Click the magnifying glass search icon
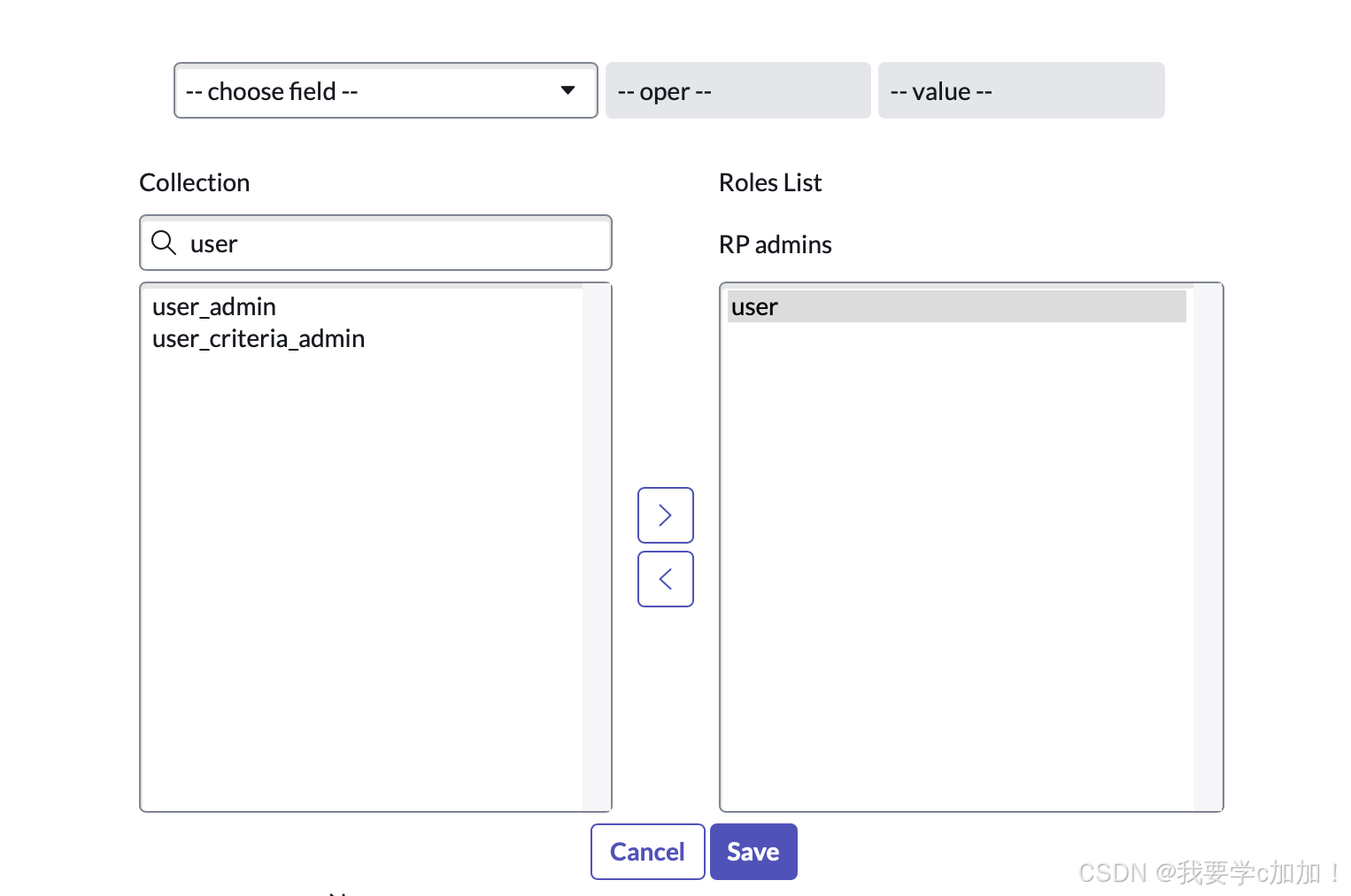Image resolution: width=1351 pixels, height=896 pixels. [164, 243]
